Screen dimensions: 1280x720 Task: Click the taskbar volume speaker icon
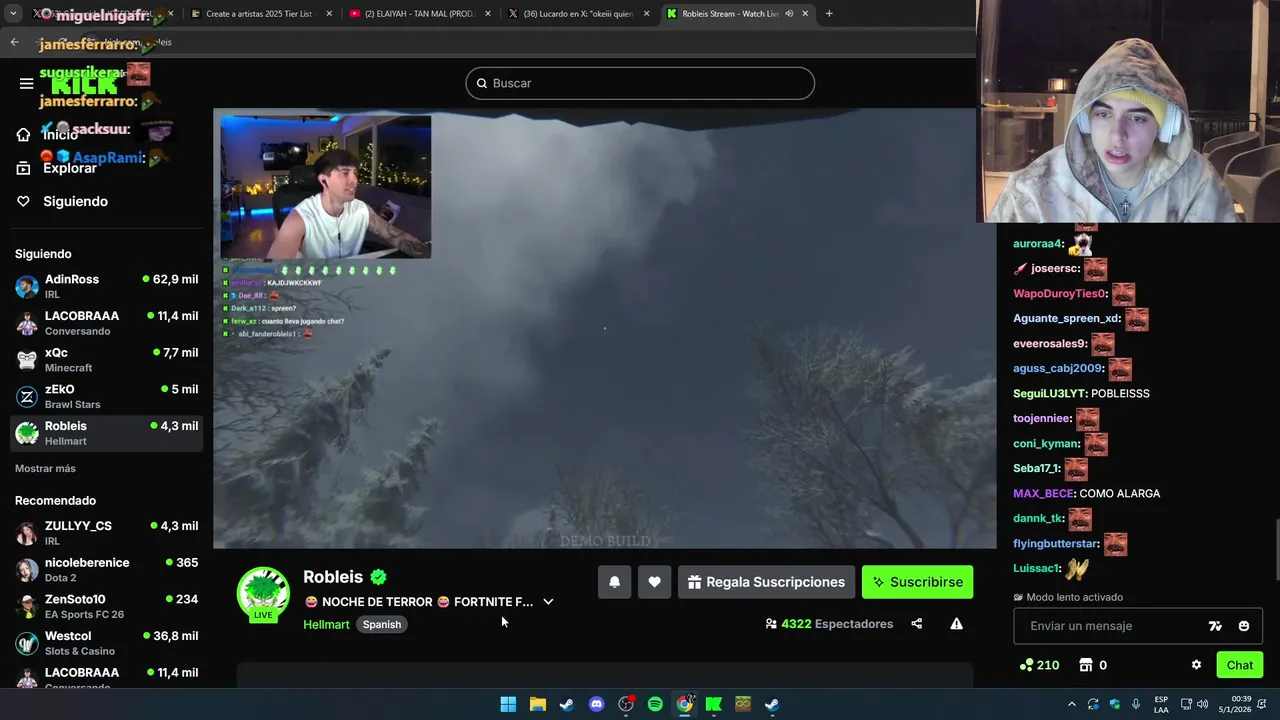click(x=1202, y=704)
